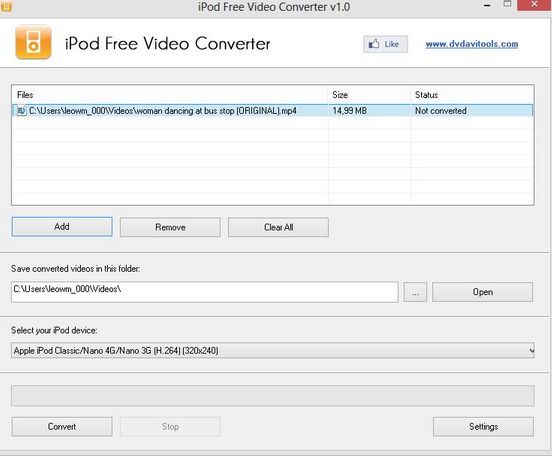Browse for output folder with ellipsis button
The image size is (552, 456).
pyautogui.click(x=415, y=292)
